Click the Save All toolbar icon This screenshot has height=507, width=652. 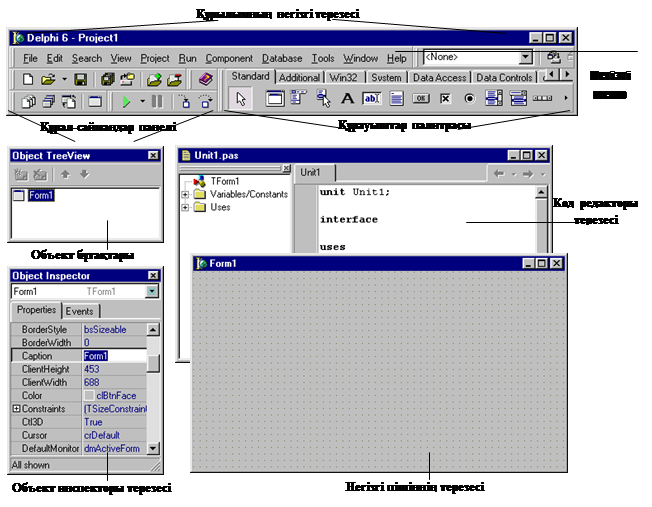click(x=108, y=79)
